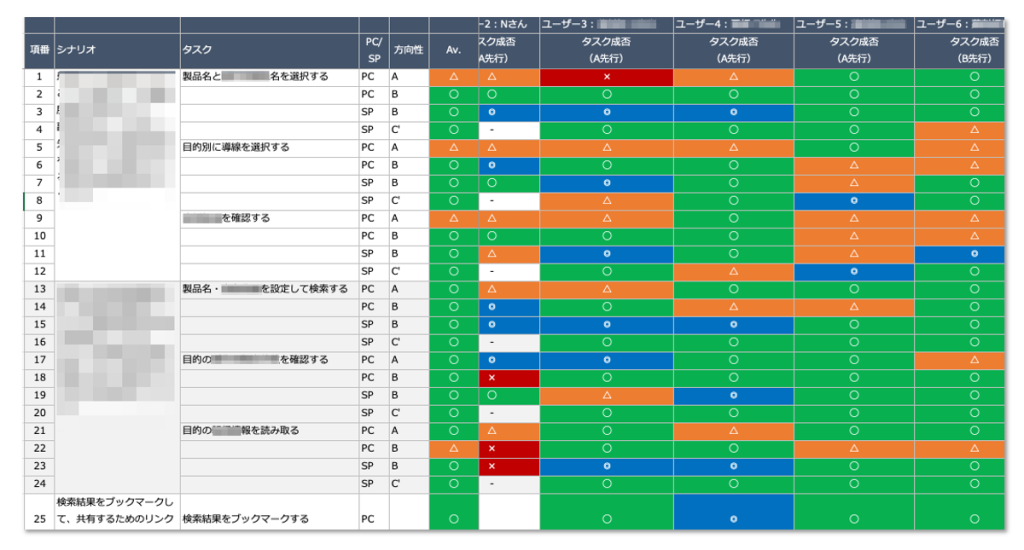Click the red × cell in row 1
The height and width of the screenshot is (550, 1024).
point(606,76)
